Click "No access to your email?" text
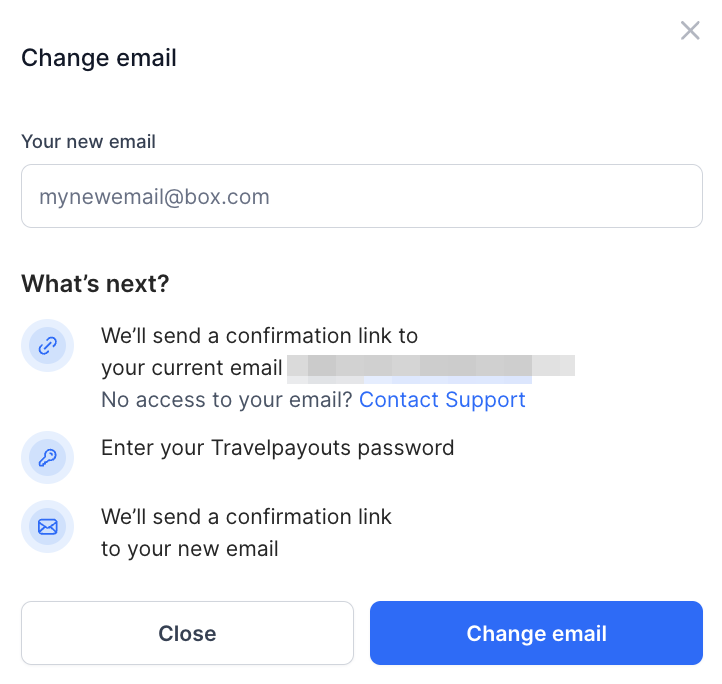Screen dimensions: 722x684 pos(227,399)
